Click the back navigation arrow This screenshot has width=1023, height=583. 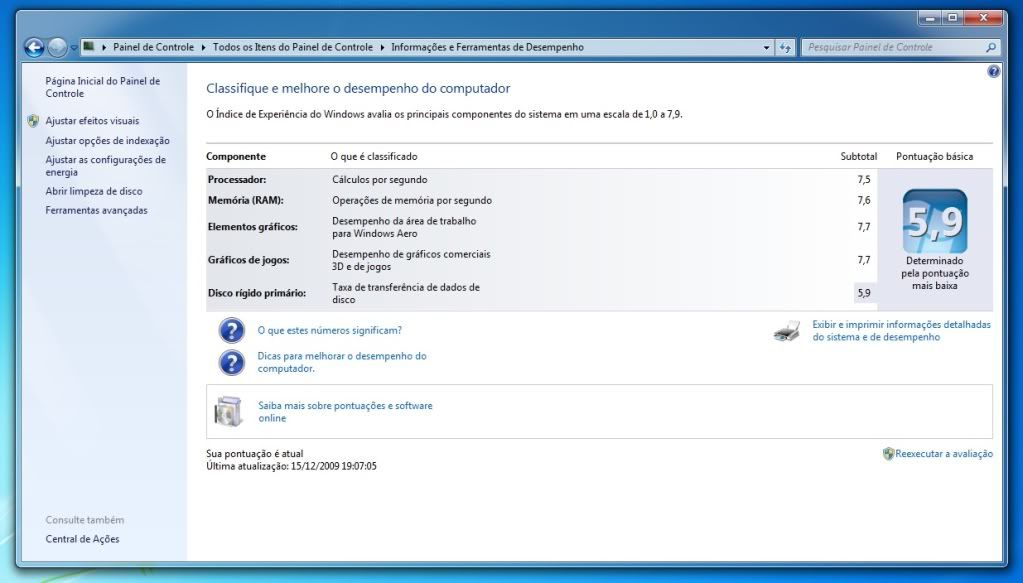tap(33, 46)
